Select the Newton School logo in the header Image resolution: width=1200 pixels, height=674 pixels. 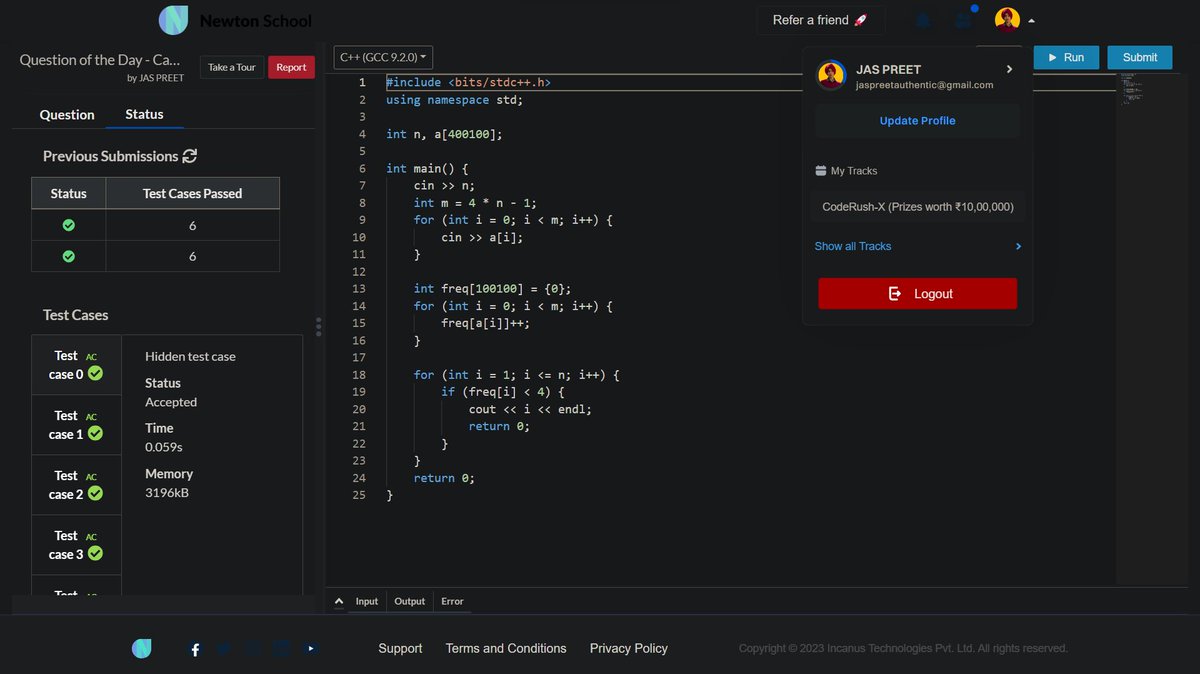tap(172, 20)
